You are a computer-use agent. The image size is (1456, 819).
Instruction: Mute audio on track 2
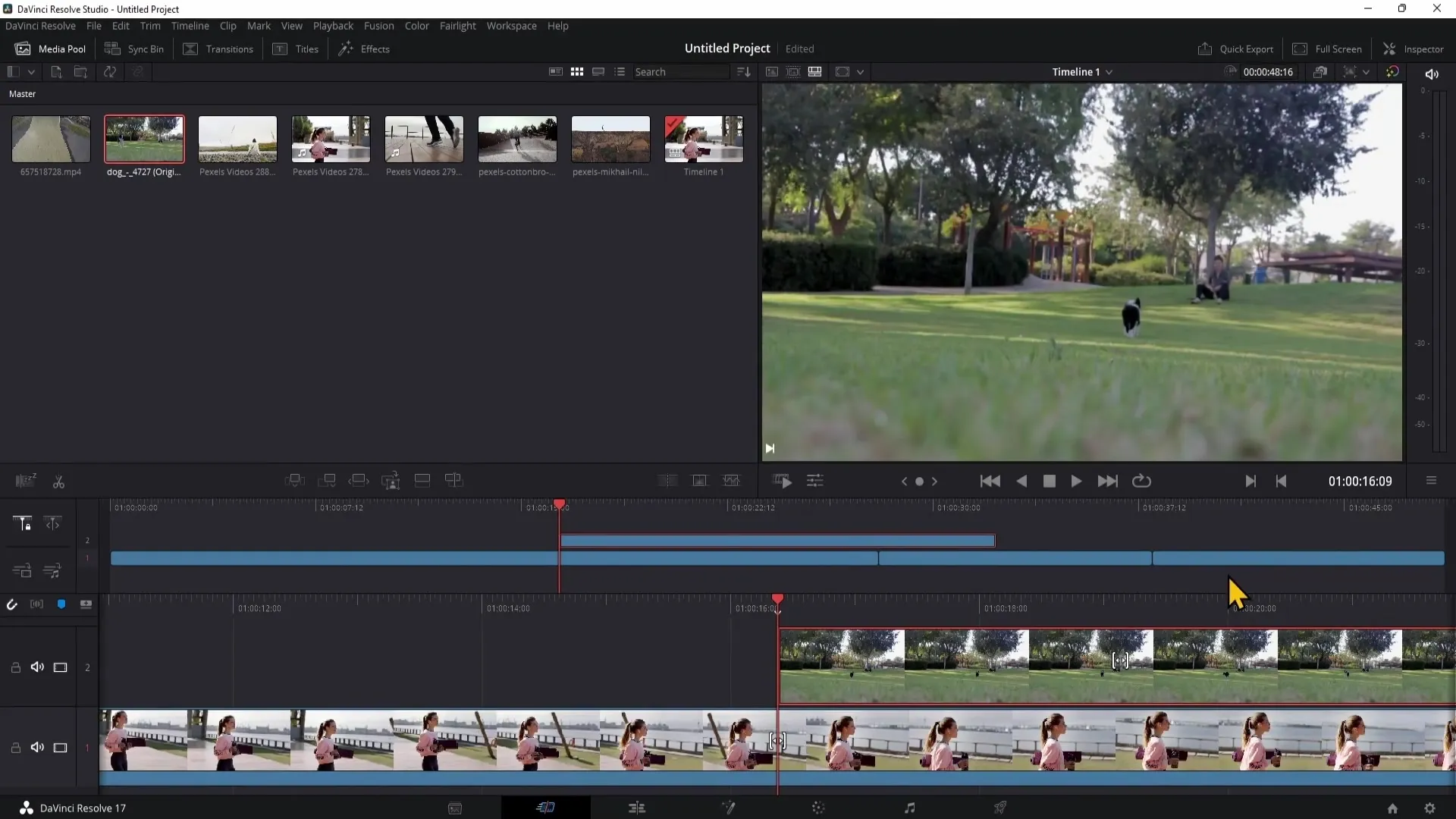(37, 667)
